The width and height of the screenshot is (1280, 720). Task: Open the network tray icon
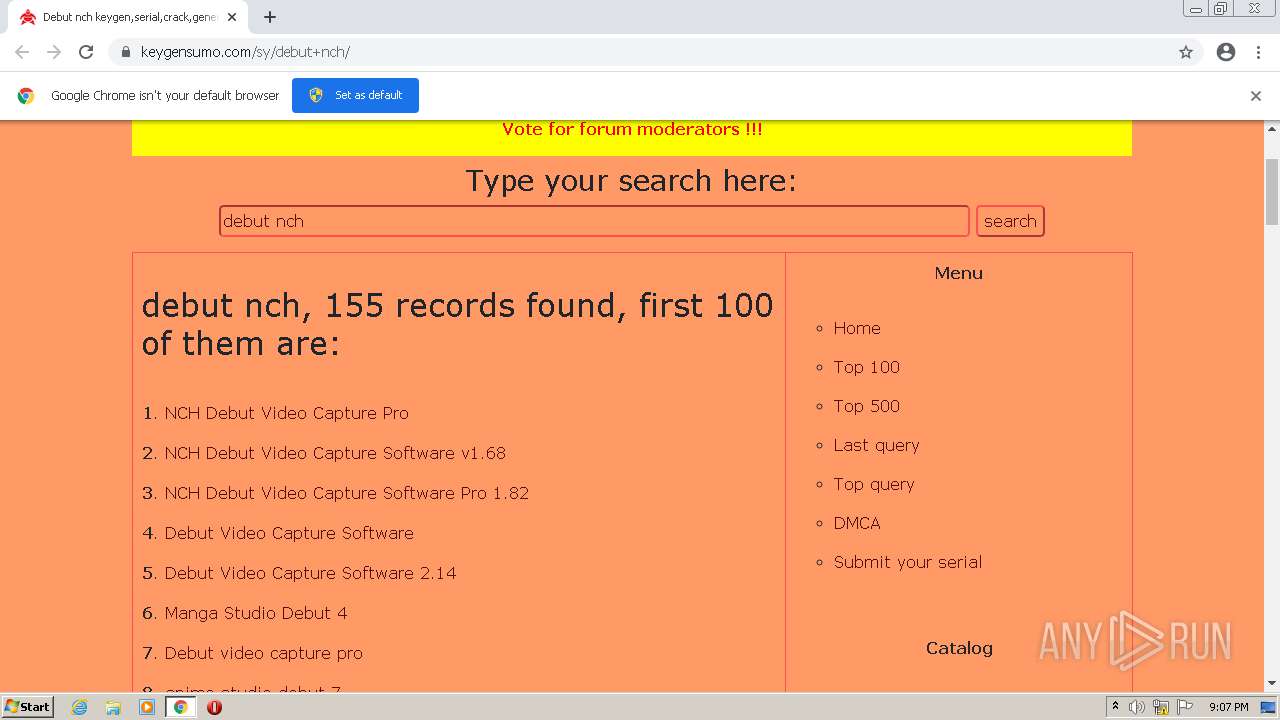pos(1161,707)
